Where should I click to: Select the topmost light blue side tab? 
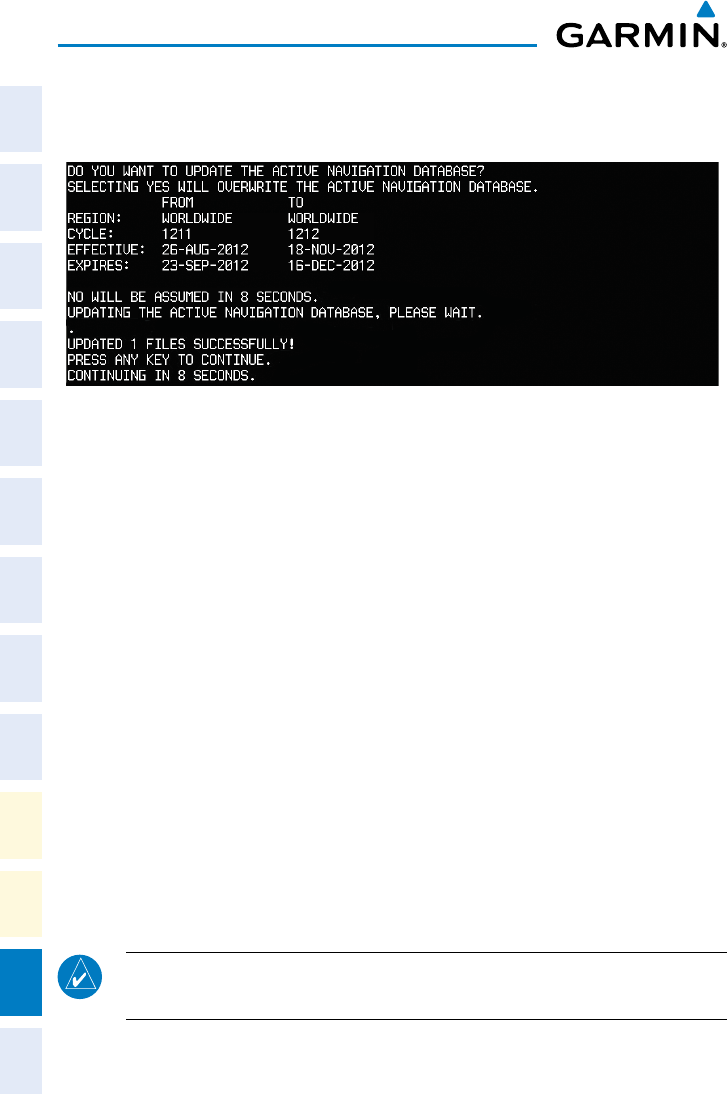(21, 118)
